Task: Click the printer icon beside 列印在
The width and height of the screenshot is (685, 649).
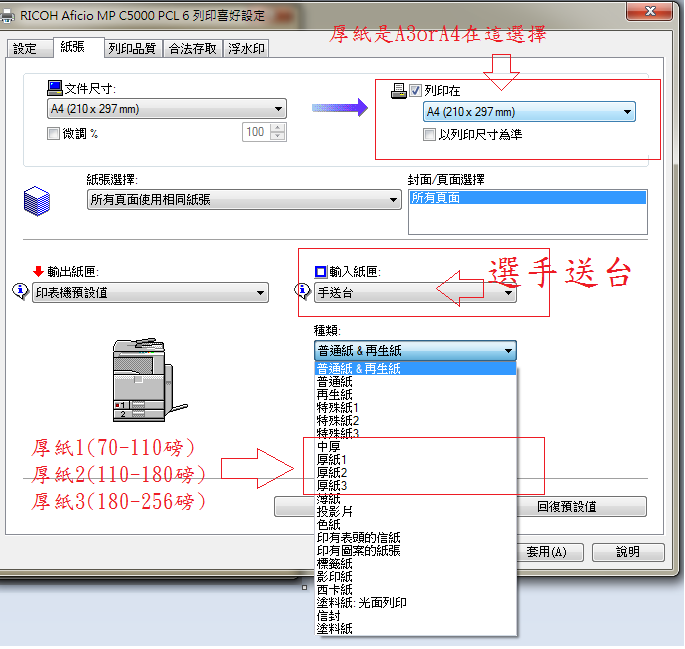Action: (398, 91)
